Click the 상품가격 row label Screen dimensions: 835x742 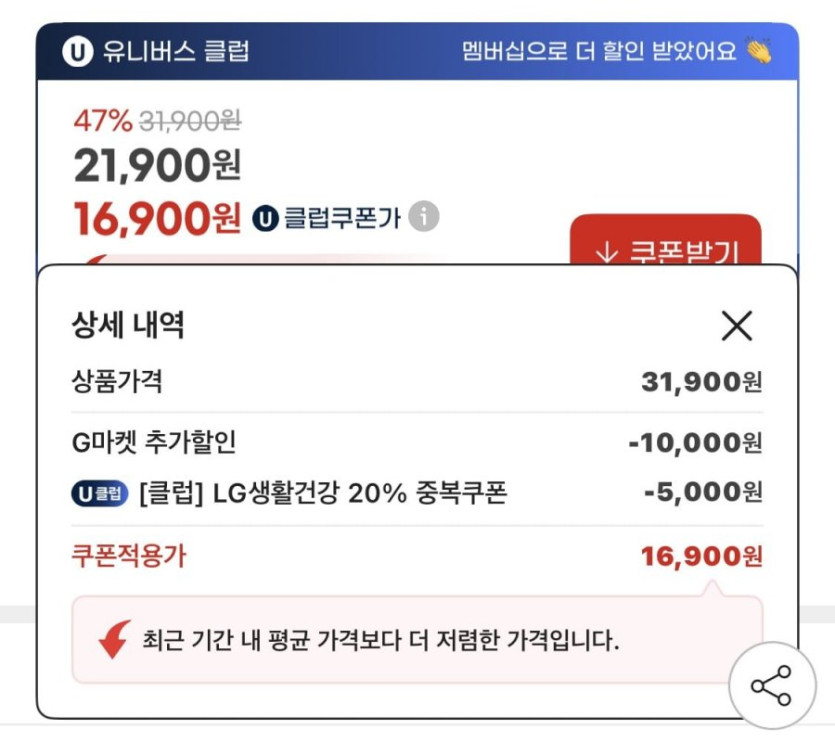118,381
